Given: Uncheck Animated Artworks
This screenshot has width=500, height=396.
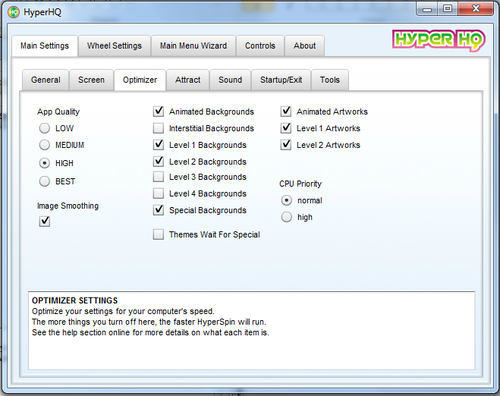Looking at the screenshot, I should [x=286, y=111].
